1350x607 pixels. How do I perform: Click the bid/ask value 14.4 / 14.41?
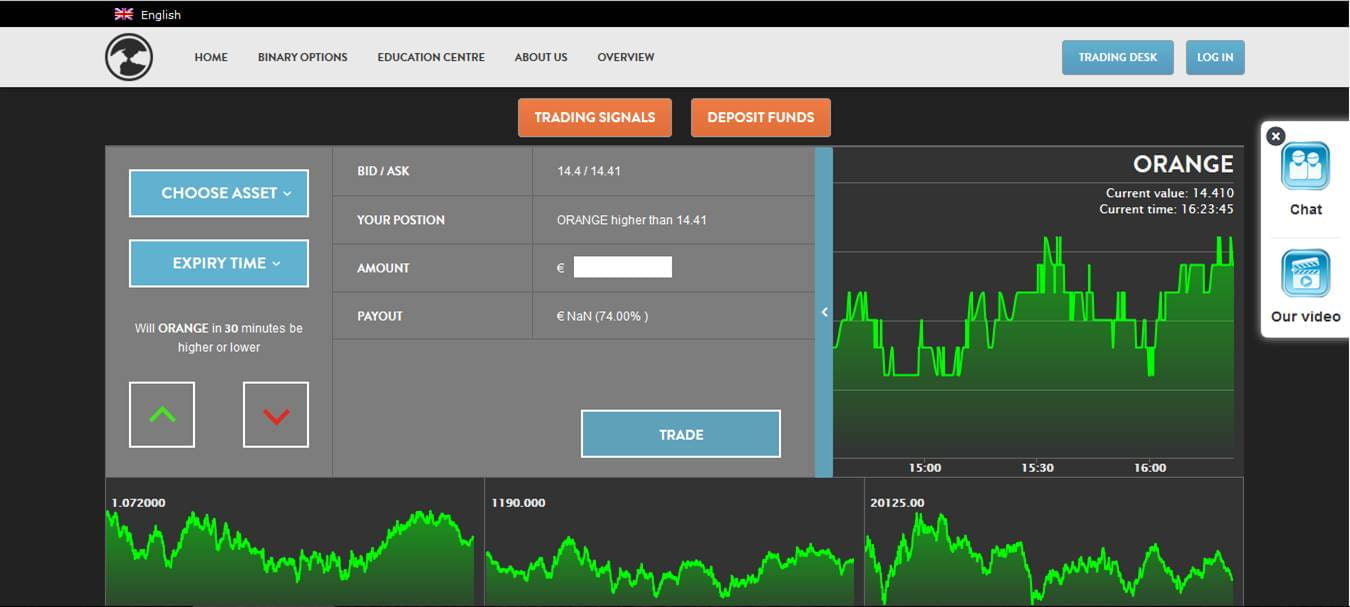point(589,171)
